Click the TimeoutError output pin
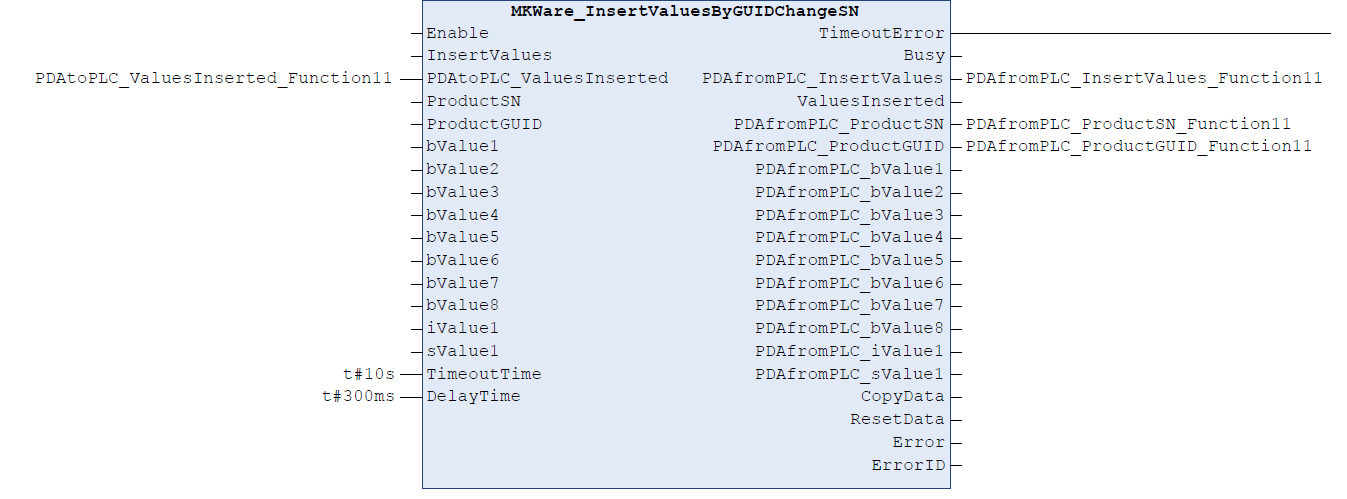This screenshot has height=499, width=1347. [x=881, y=33]
